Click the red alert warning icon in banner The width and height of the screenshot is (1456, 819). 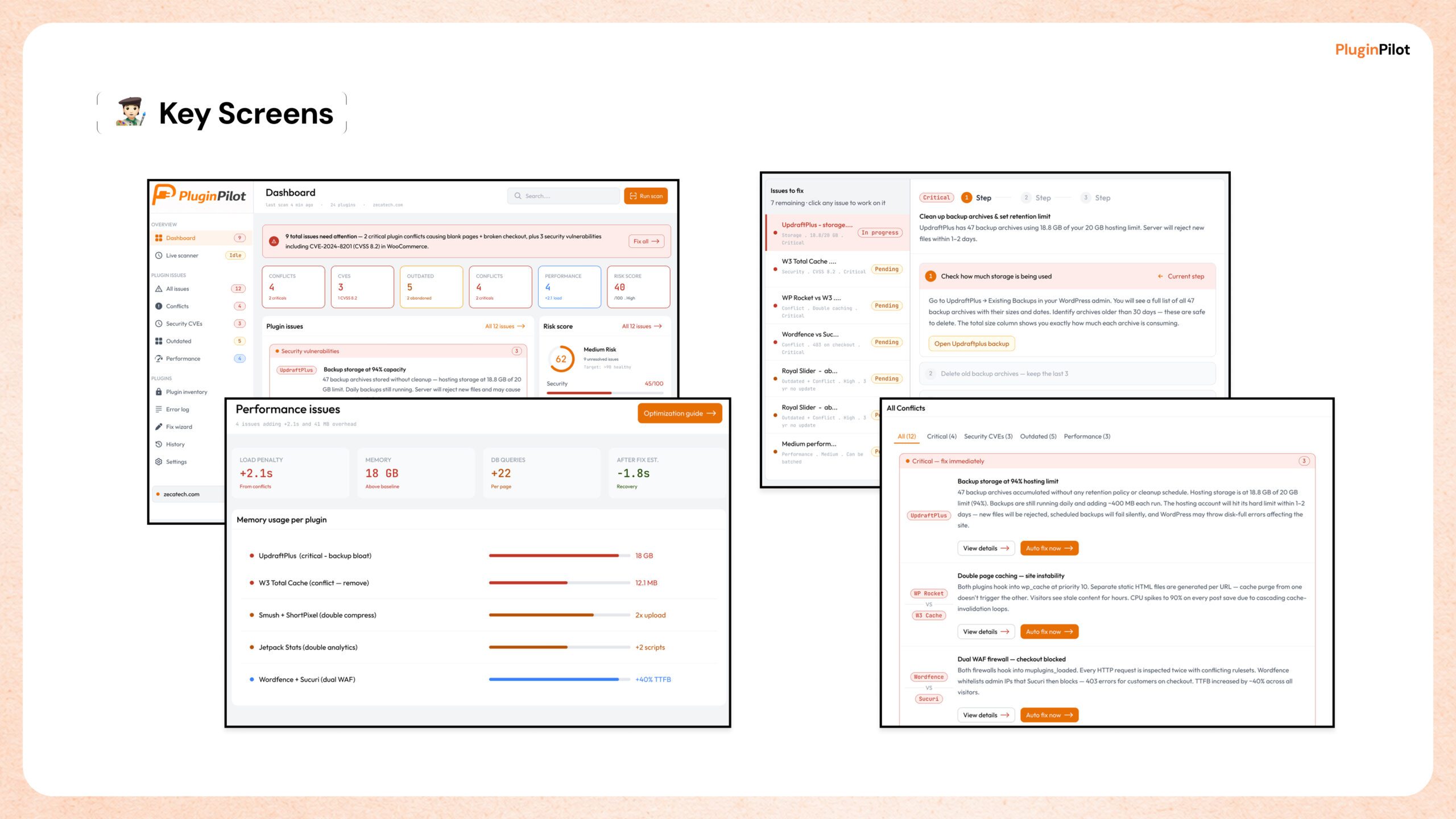tap(274, 241)
